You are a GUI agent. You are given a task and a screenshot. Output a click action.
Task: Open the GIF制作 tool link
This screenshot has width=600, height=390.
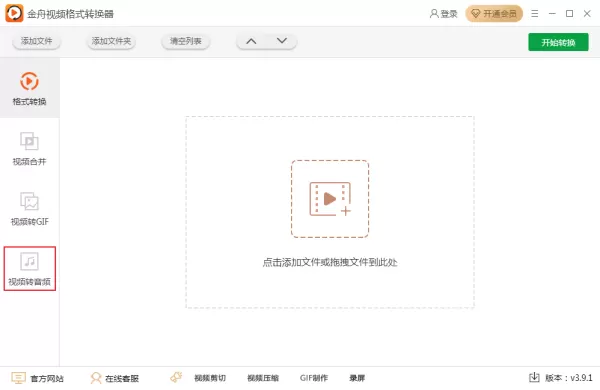click(x=314, y=378)
